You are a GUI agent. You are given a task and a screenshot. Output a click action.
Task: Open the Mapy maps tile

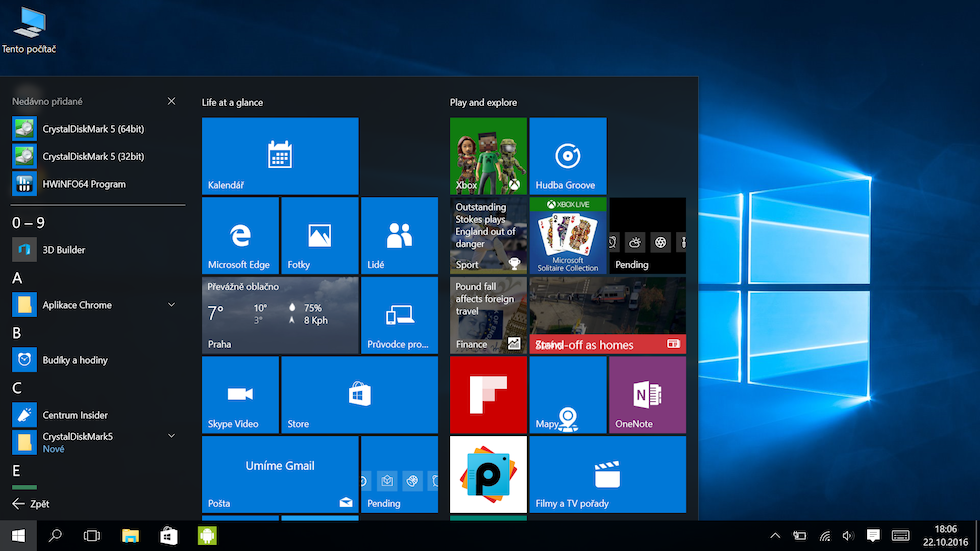[x=567, y=394]
